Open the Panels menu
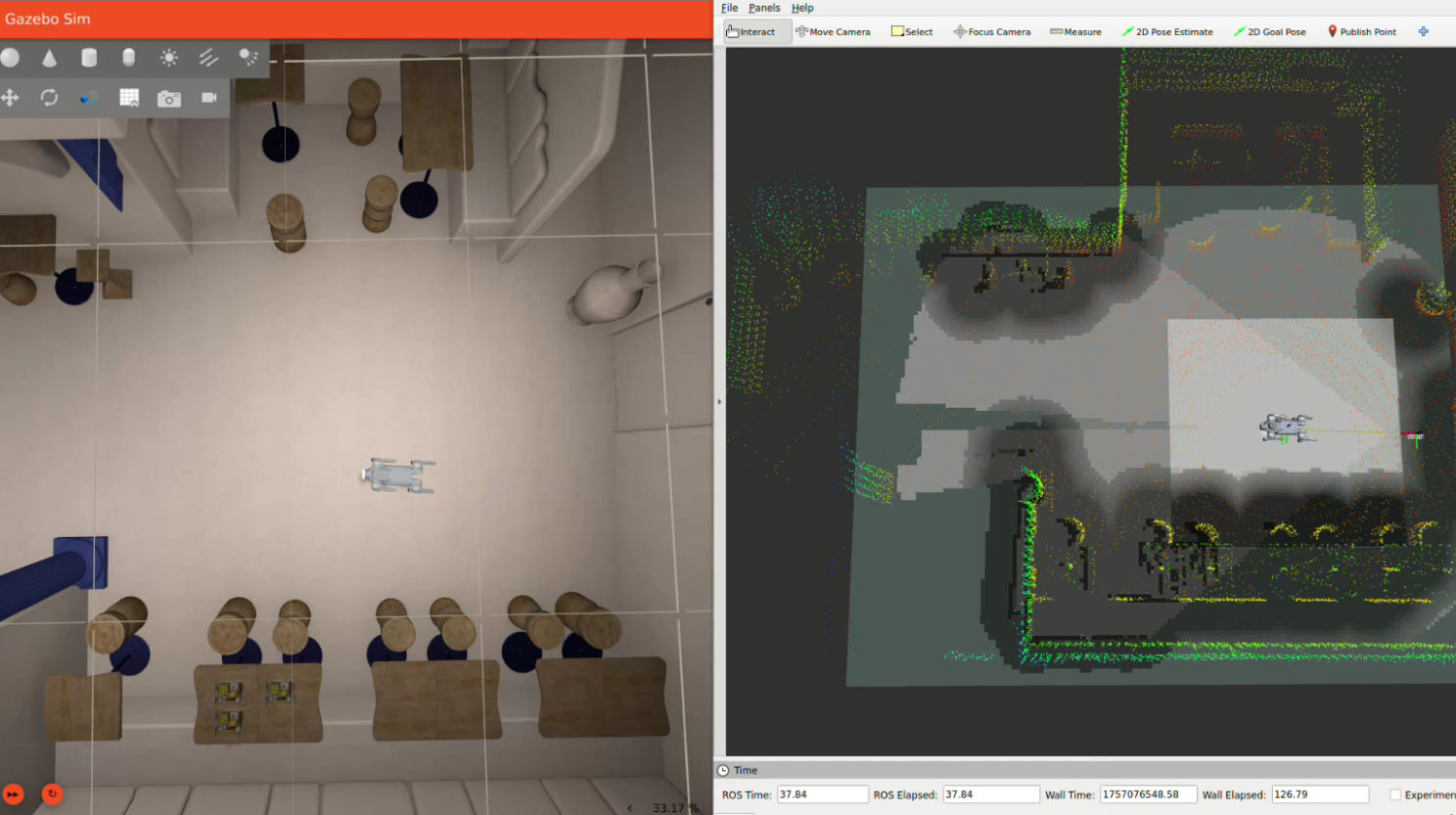1456x815 pixels. 764,8
